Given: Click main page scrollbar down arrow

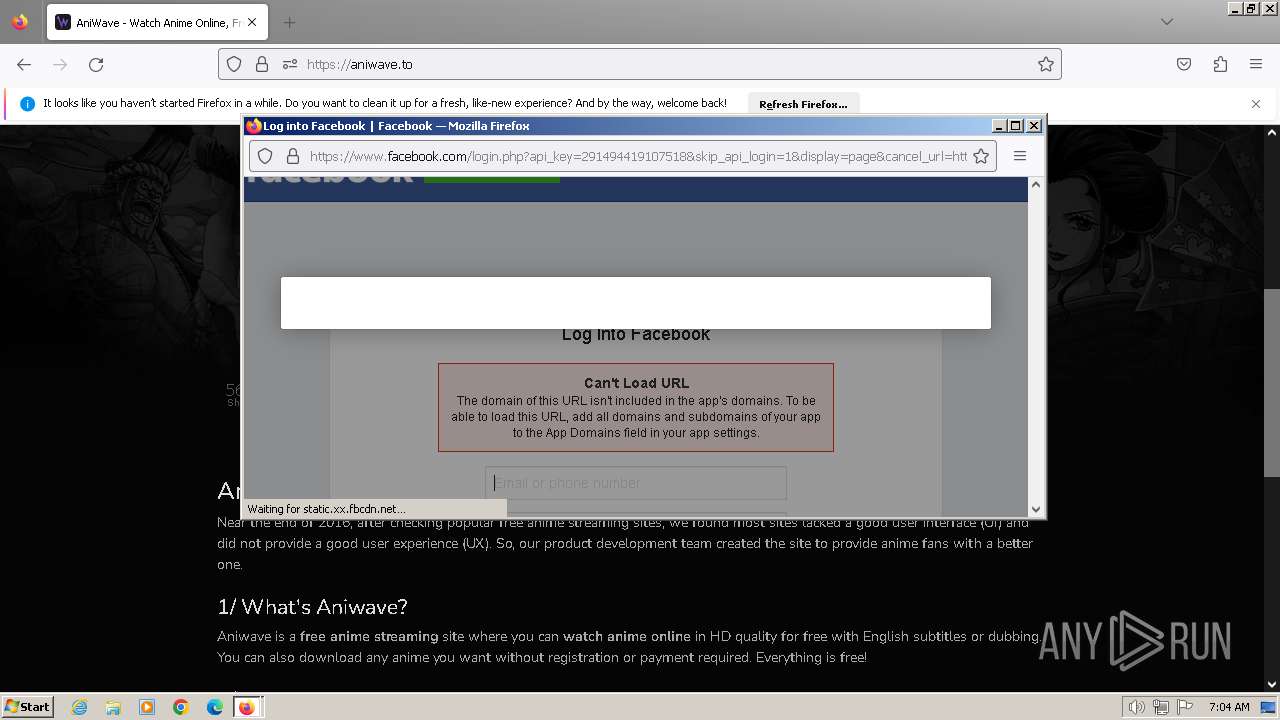Looking at the screenshot, I should pyautogui.click(x=1272, y=685).
